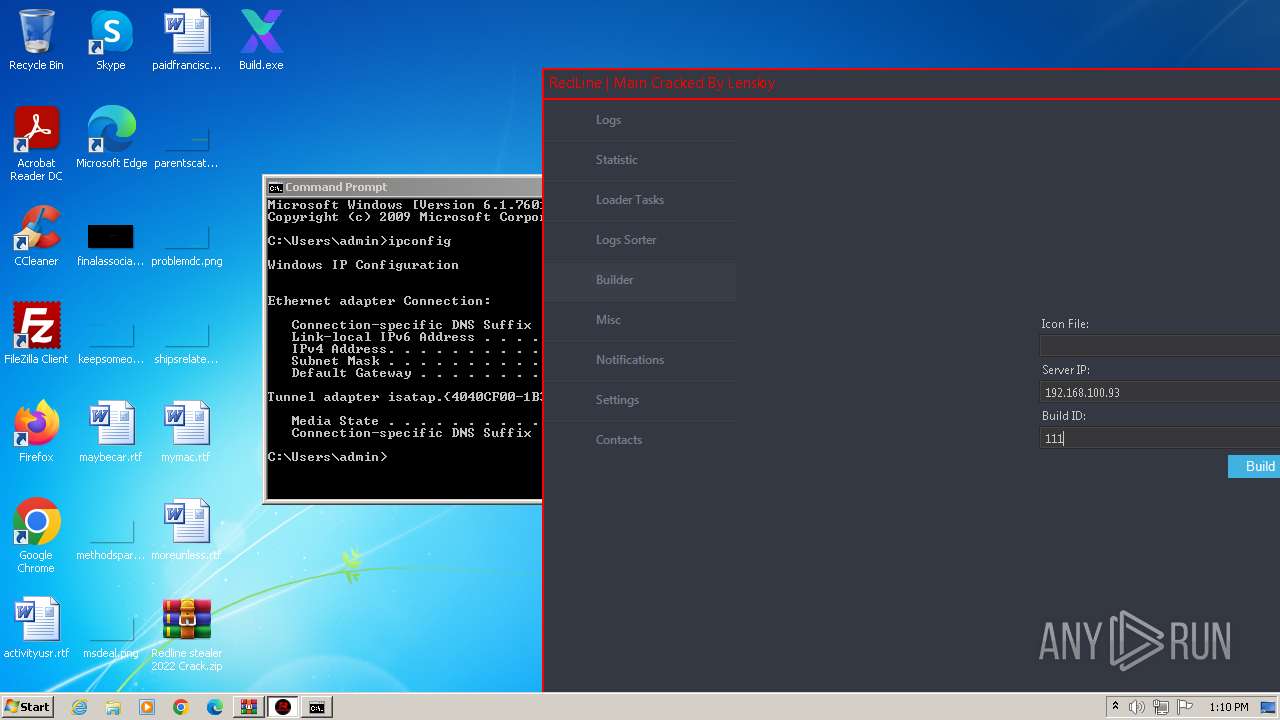Open Action Center flag icon
Image resolution: width=1280 pixels, height=720 pixels.
click(x=1183, y=707)
